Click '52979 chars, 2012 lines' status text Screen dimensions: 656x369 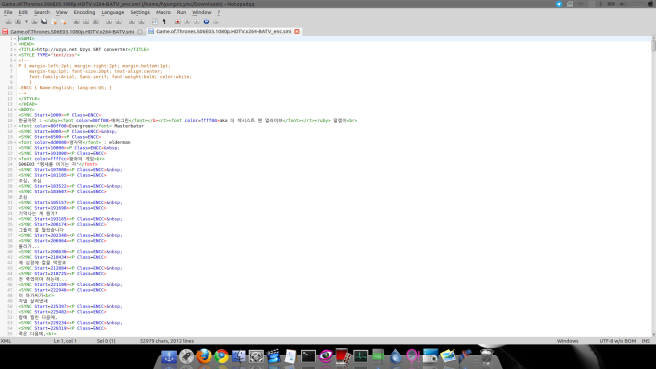(167, 341)
